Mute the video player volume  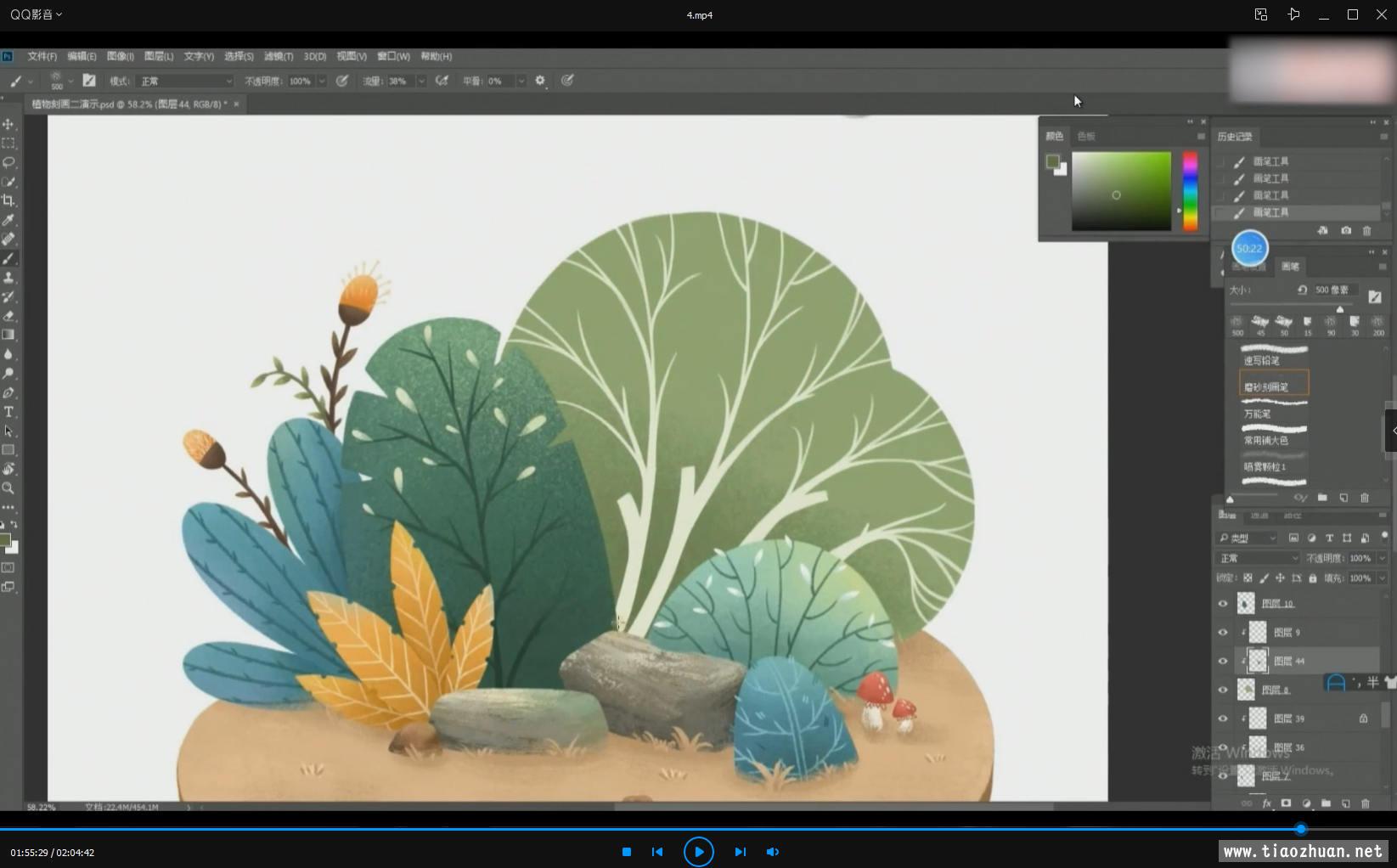coord(773,852)
